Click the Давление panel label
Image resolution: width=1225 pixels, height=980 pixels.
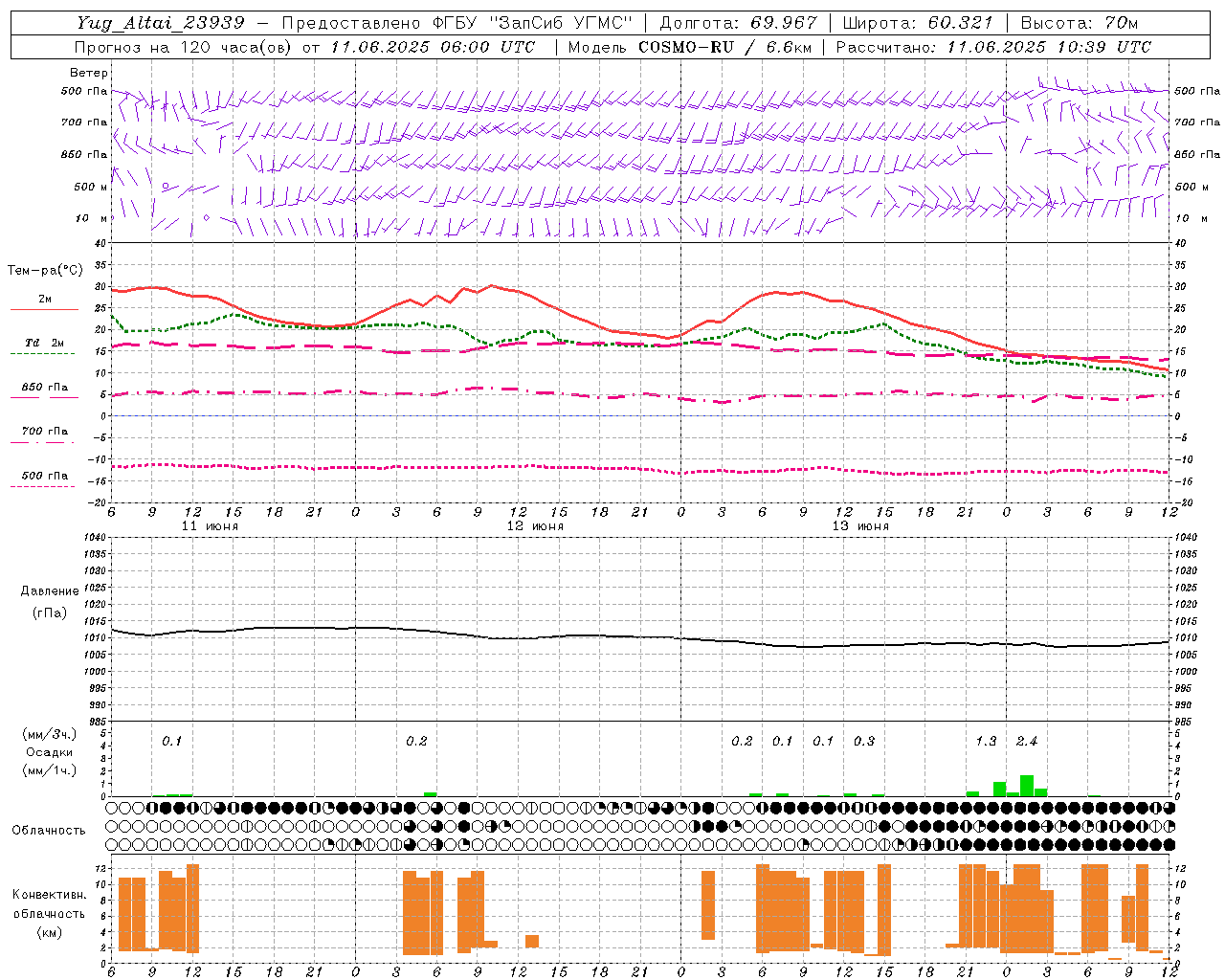coord(50,591)
